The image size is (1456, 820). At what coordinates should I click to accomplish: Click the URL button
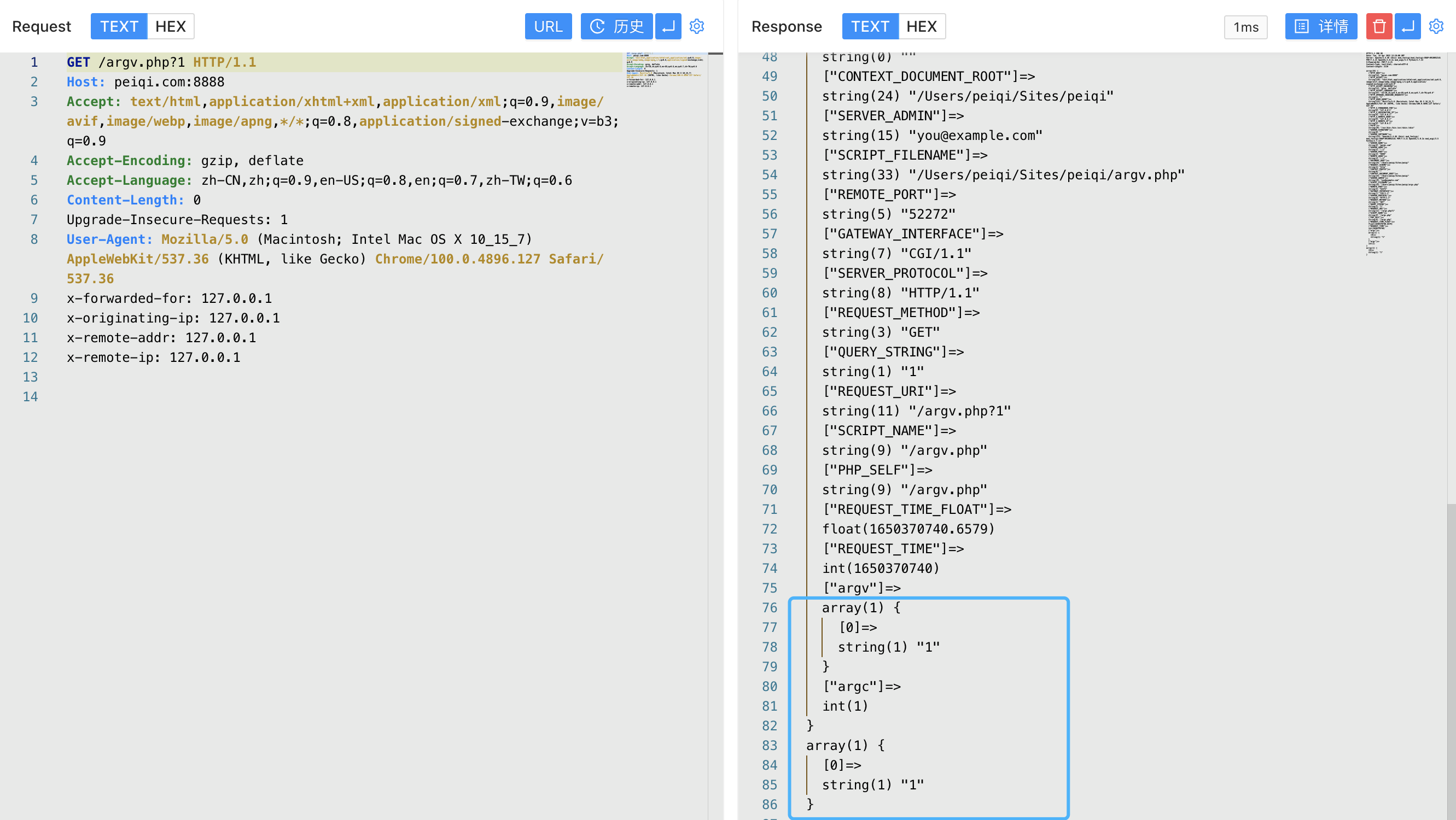548,27
